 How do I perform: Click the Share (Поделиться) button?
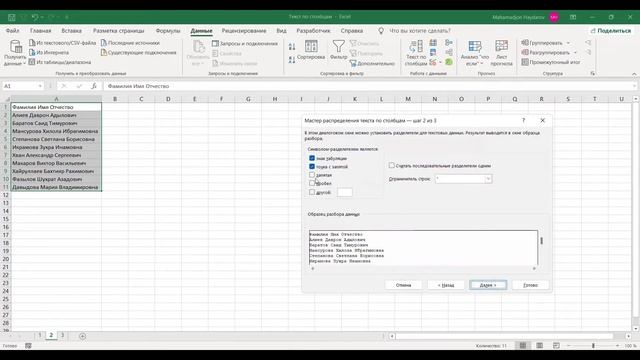click(611, 31)
